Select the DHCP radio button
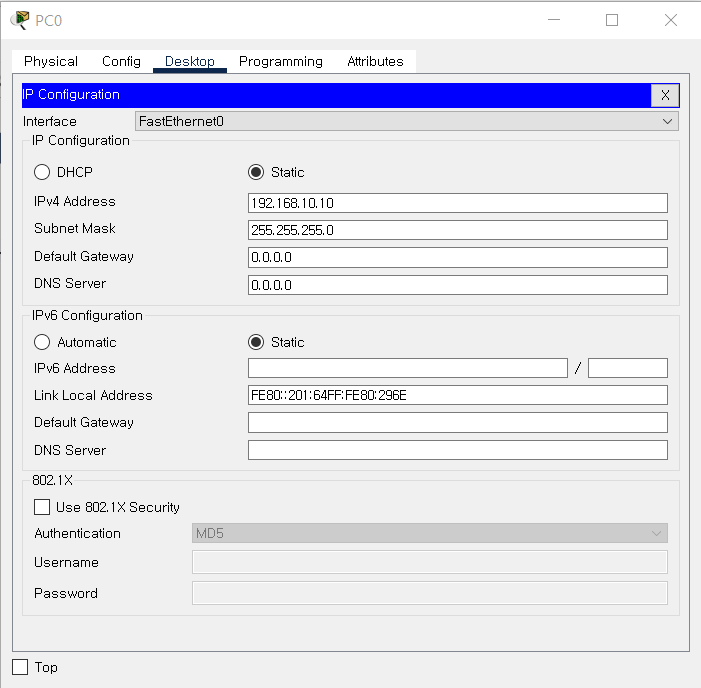701x688 pixels. point(42,172)
